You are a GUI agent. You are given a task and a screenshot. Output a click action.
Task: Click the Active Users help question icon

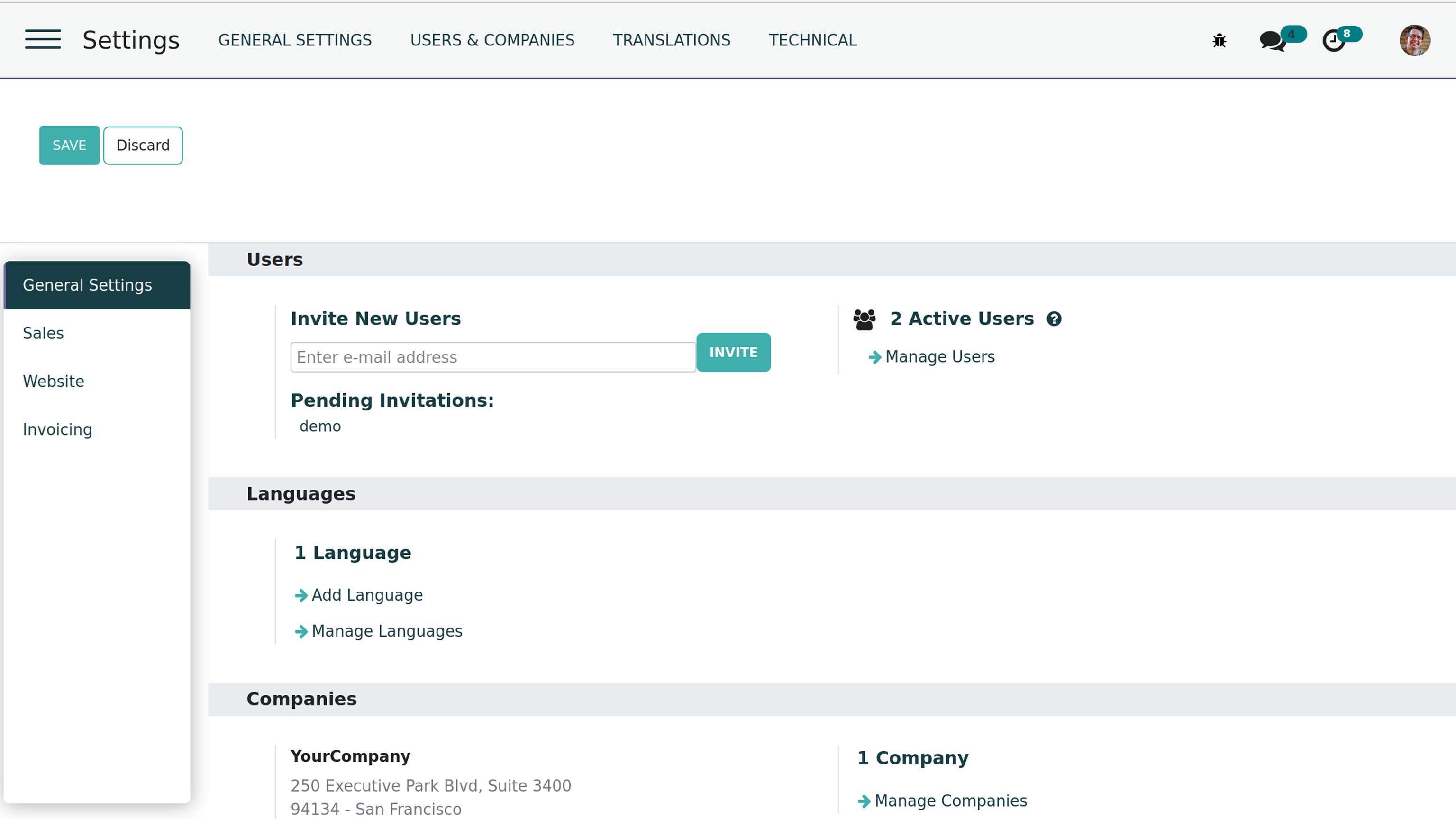tap(1054, 319)
